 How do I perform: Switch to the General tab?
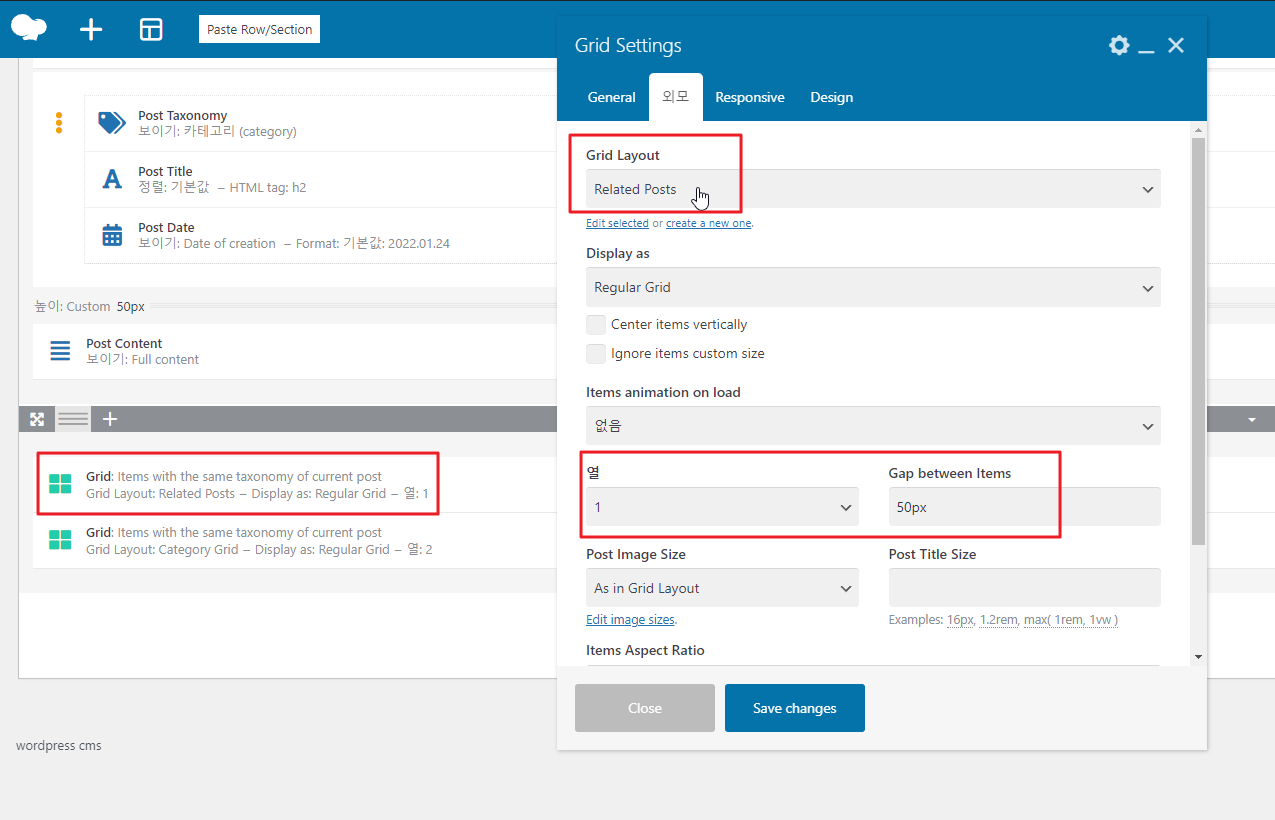coord(611,97)
